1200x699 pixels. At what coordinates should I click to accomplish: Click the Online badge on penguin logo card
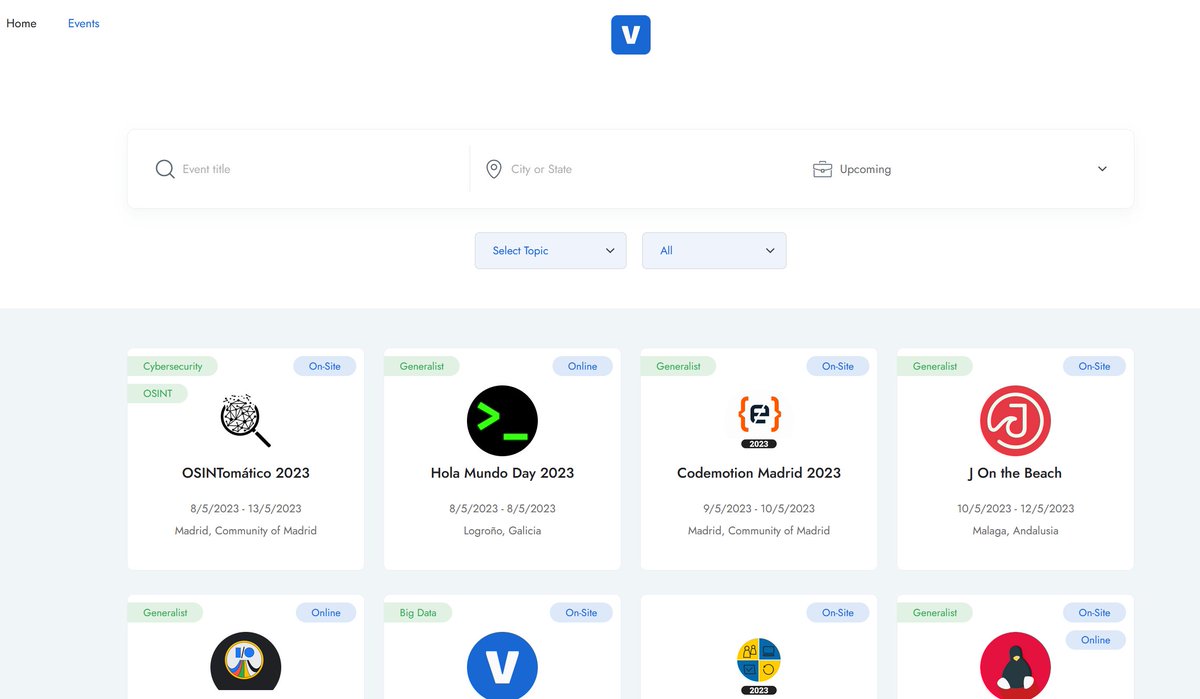coord(1095,639)
